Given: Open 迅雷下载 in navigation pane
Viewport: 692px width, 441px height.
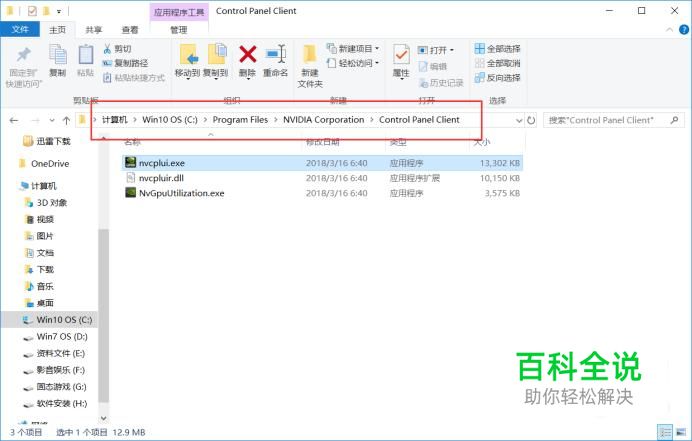Looking at the screenshot, I should [x=47, y=141].
